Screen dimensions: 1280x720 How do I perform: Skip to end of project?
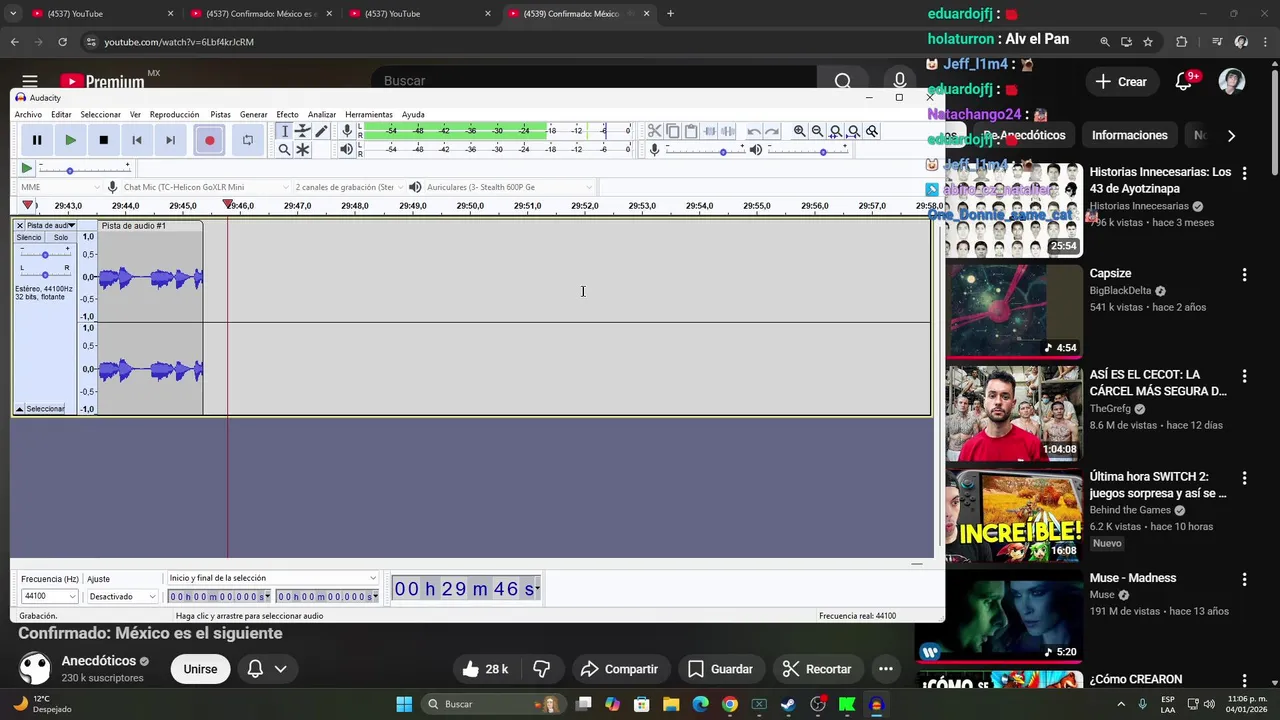pyautogui.click(x=170, y=140)
